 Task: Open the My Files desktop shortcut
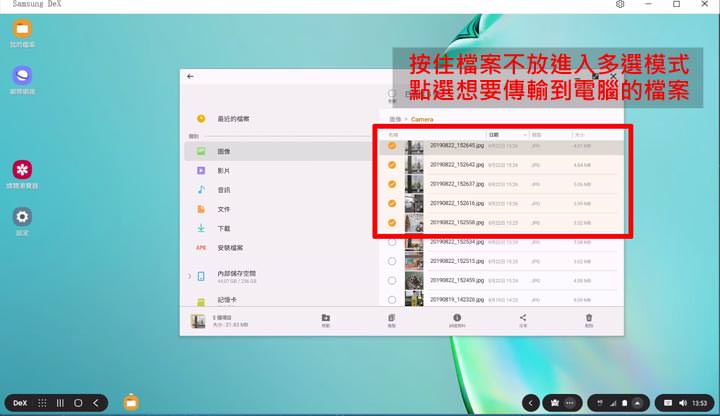point(22,29)
